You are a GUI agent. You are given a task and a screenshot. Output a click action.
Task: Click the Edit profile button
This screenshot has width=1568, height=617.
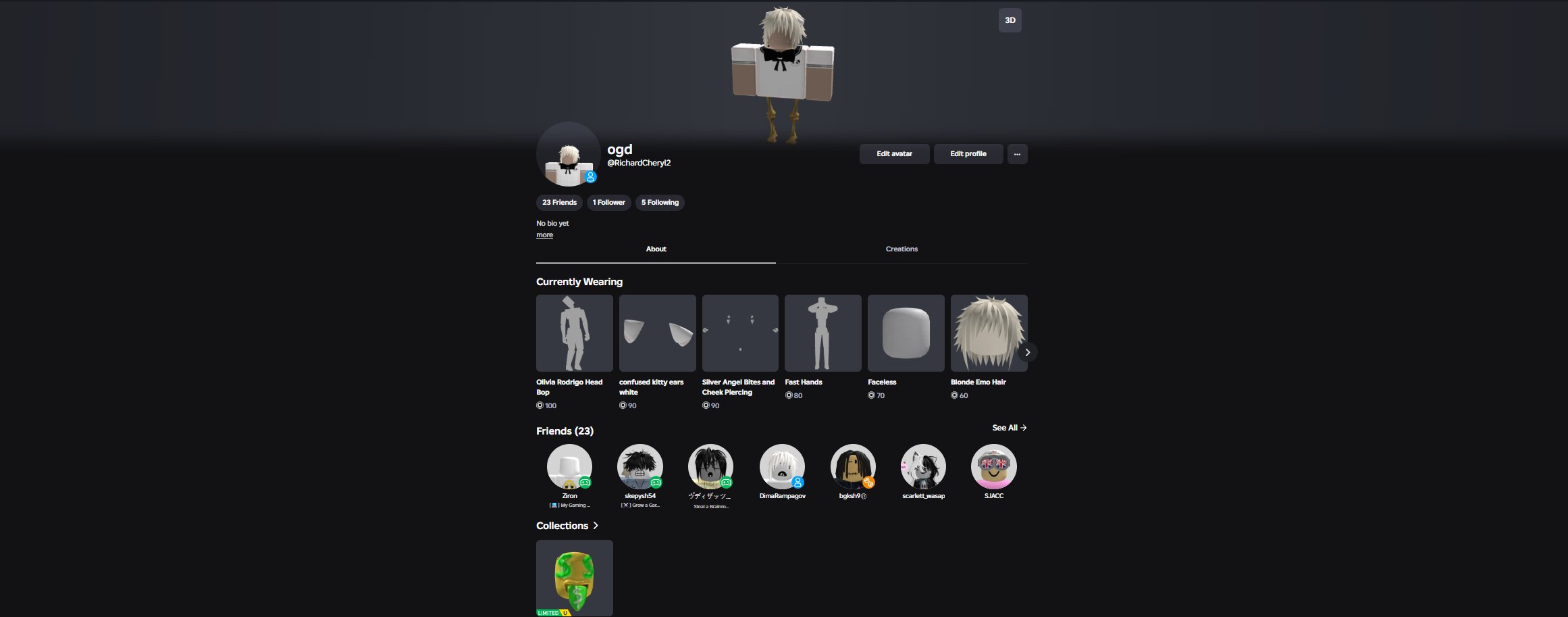pyautogui.click(x=968, y=154)
